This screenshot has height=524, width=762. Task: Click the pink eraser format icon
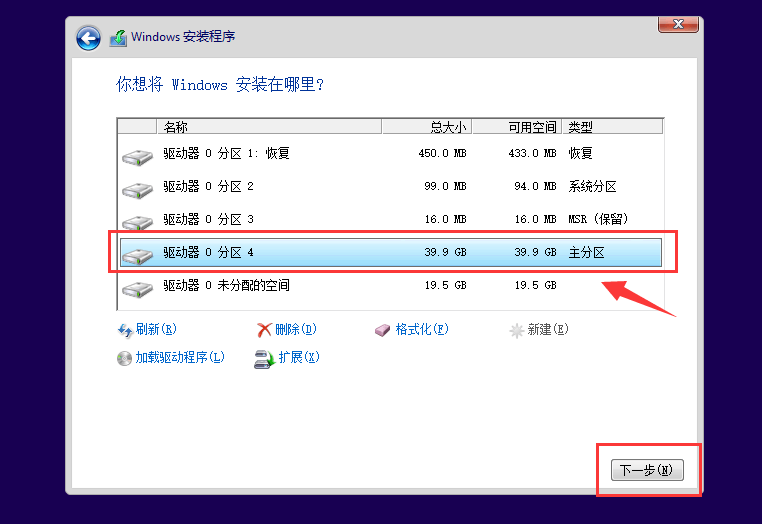(x=382, y=331)
